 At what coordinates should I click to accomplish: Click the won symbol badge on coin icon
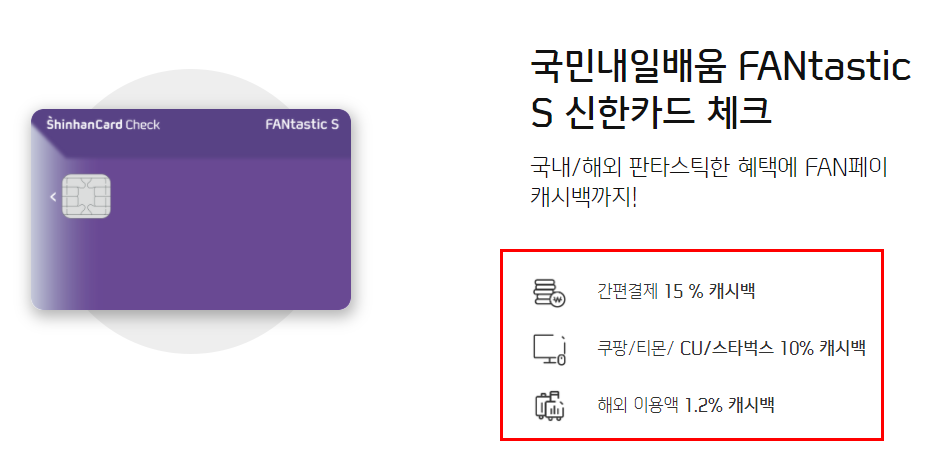558,300
